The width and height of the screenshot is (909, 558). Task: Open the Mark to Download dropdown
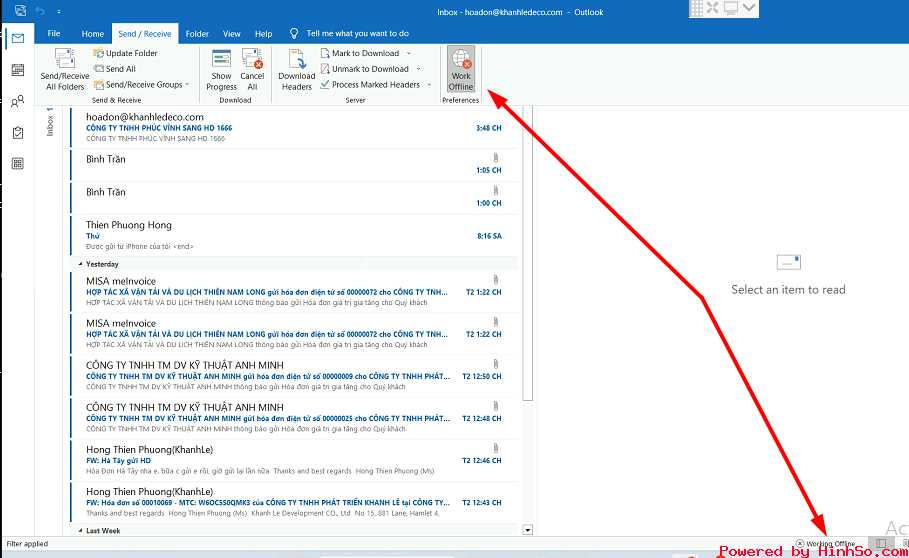pyautogui.click(x=409, y=53)
